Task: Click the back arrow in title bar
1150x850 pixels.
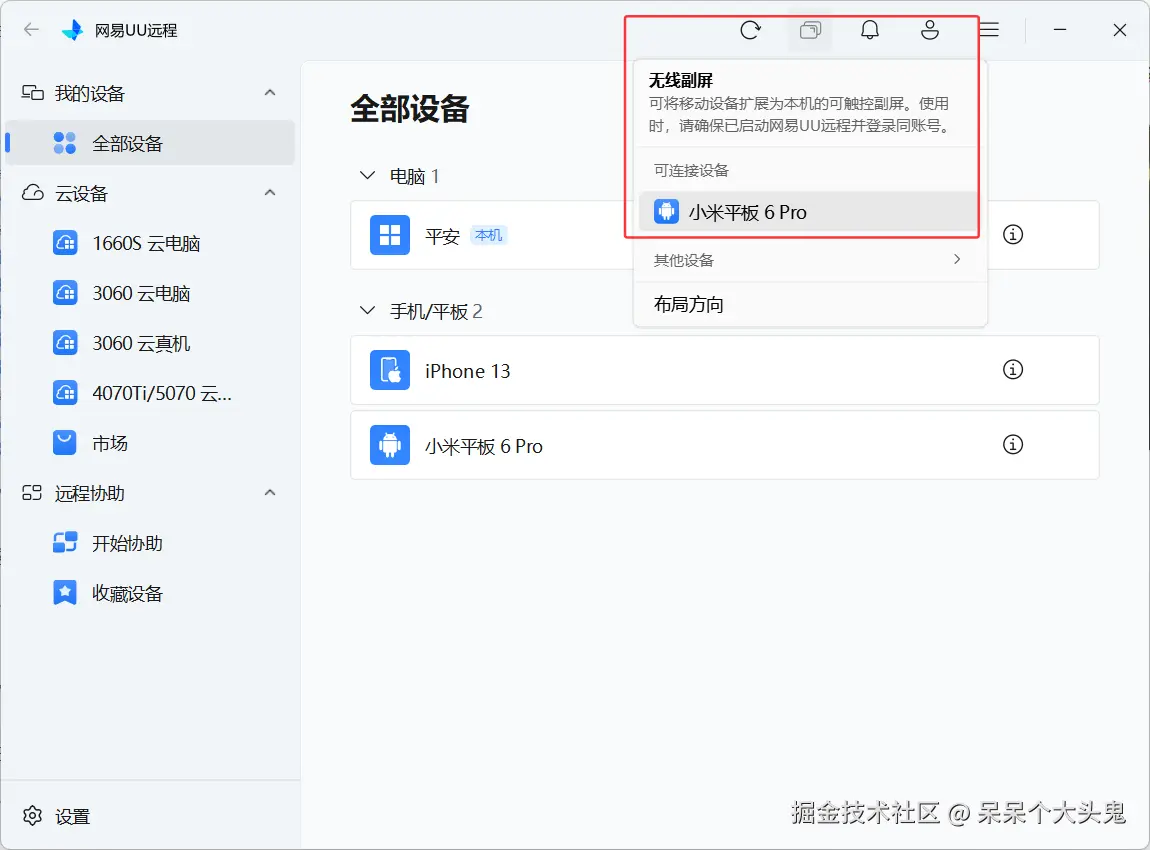Action: point(31,30)
